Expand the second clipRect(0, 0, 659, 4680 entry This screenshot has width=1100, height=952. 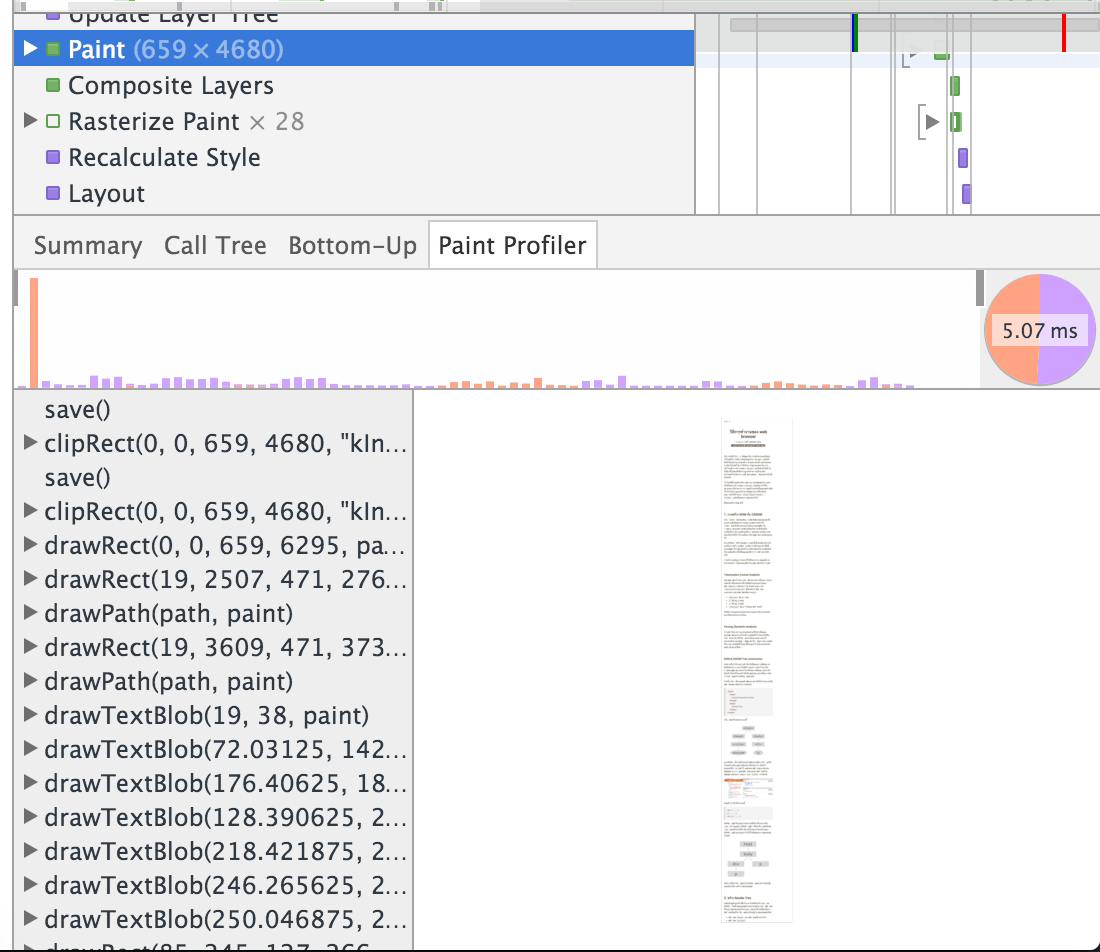(29, 511)
